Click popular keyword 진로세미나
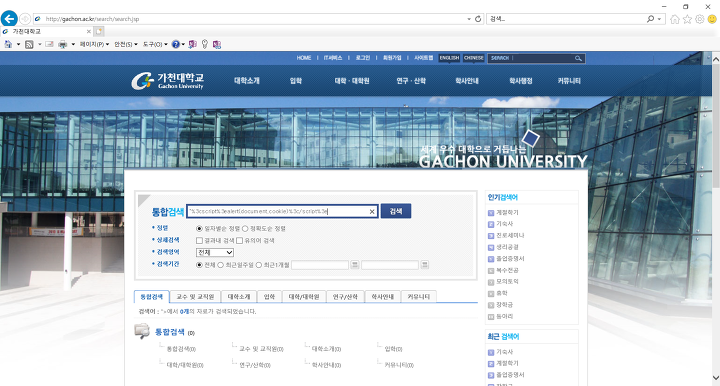720x386 pixels. (x=510, y=235)
